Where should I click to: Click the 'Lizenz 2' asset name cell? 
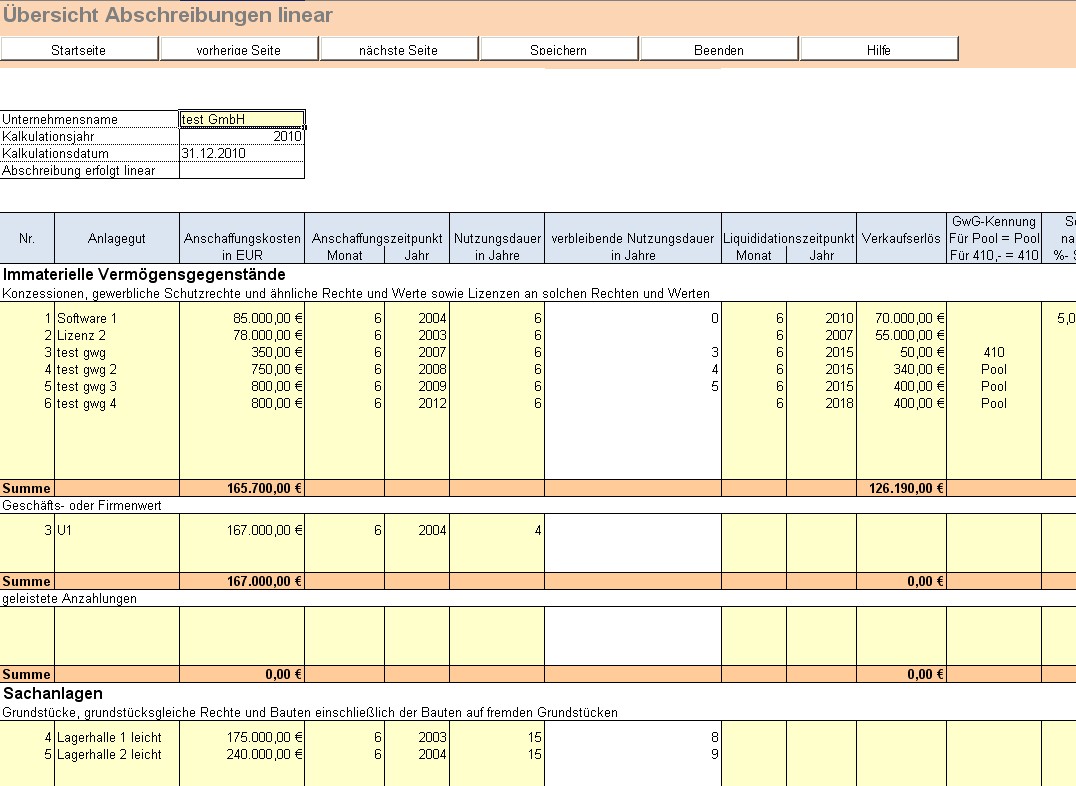117,335
